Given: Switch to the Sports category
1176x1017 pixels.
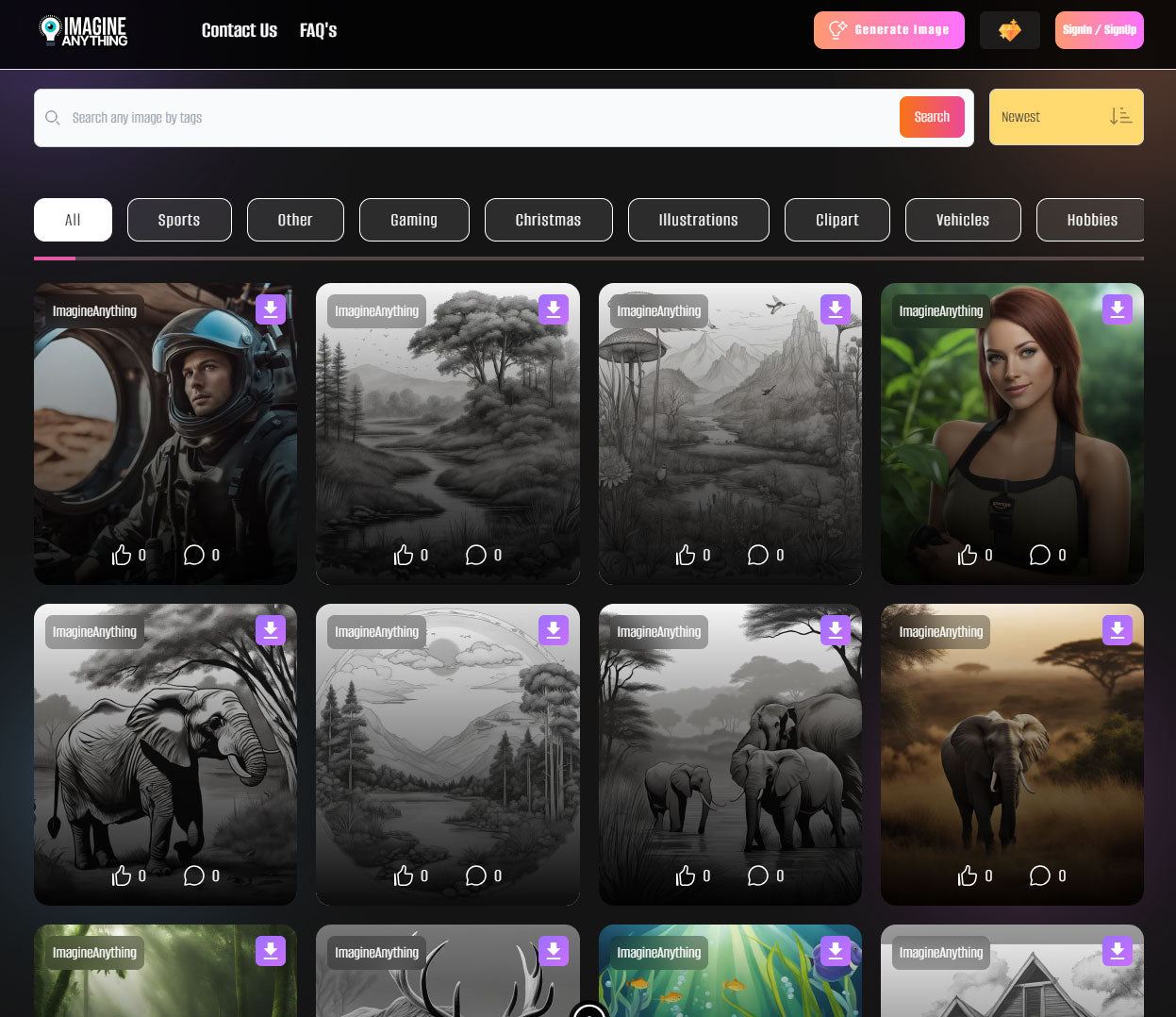Looking at the screenshot, I should pos(179,220).
